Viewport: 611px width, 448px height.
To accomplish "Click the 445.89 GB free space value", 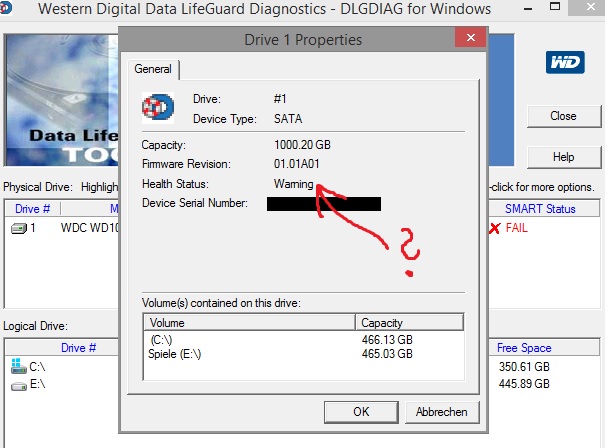I will pyautogui.click(x=524, y=384).
